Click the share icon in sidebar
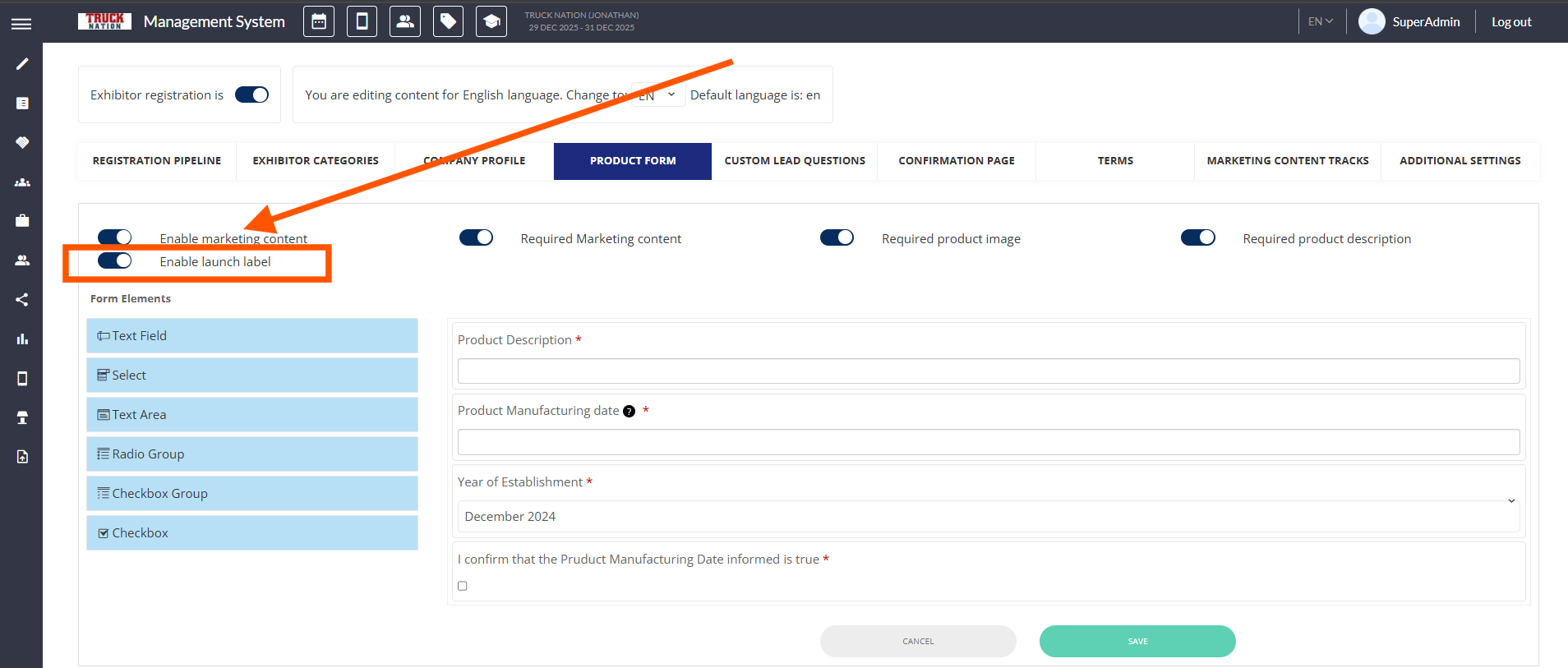 click(22, 300)
